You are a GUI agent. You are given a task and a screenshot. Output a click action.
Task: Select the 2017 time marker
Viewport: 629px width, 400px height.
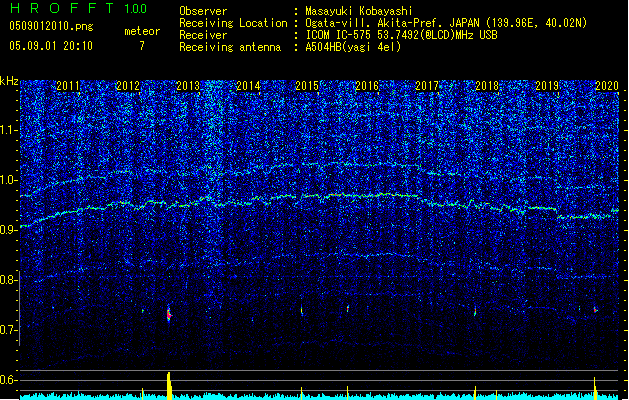(x=427, y=86)
